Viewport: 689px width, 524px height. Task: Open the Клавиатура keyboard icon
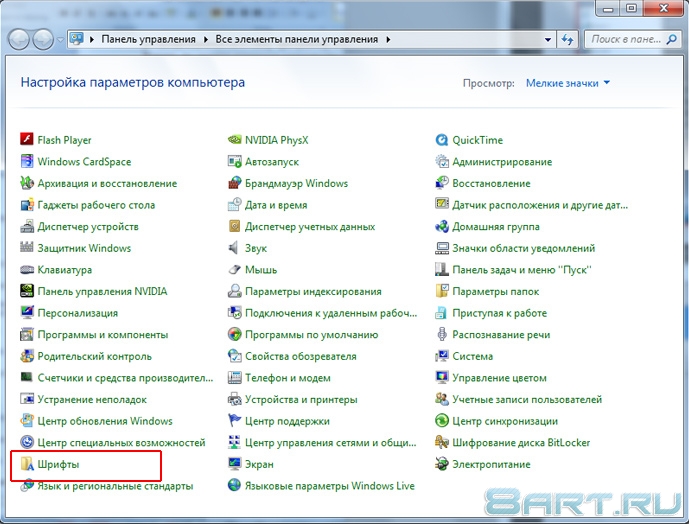(27, 269)
